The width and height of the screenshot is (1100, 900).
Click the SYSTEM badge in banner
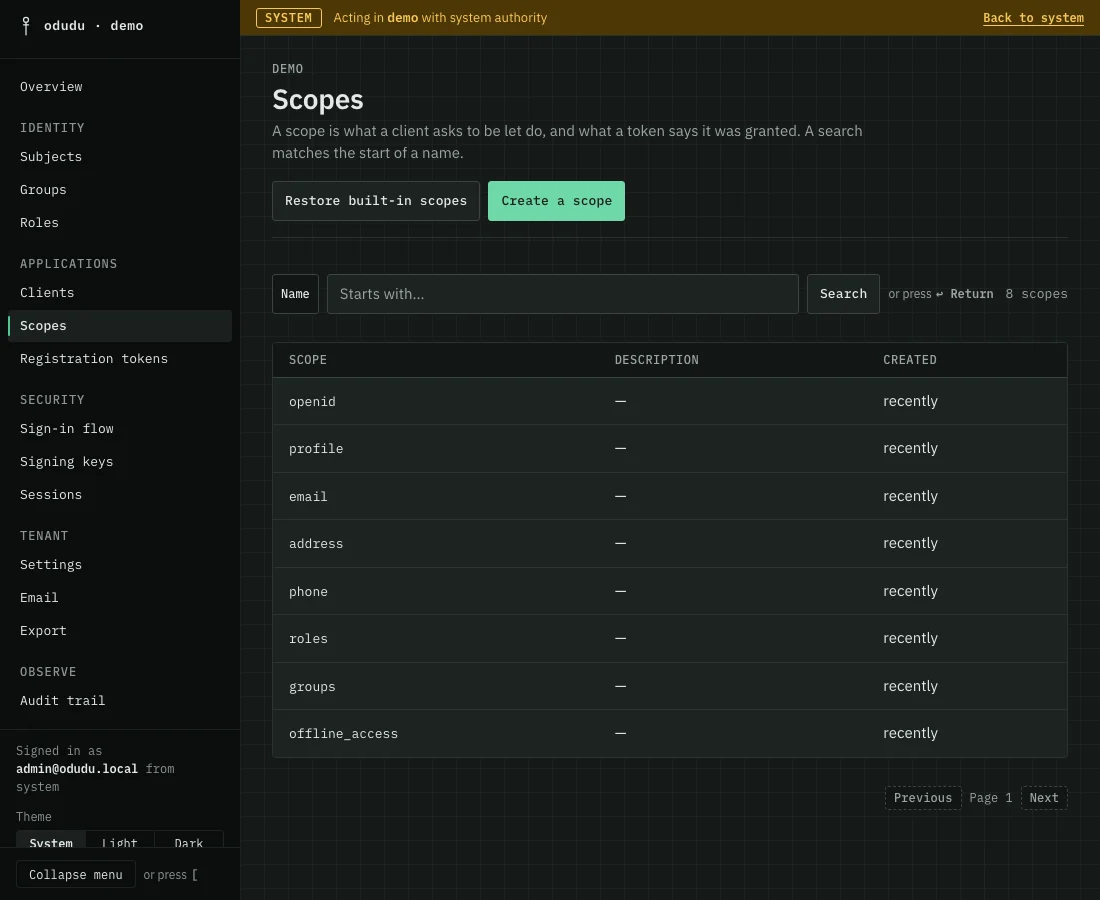point(289,18)
